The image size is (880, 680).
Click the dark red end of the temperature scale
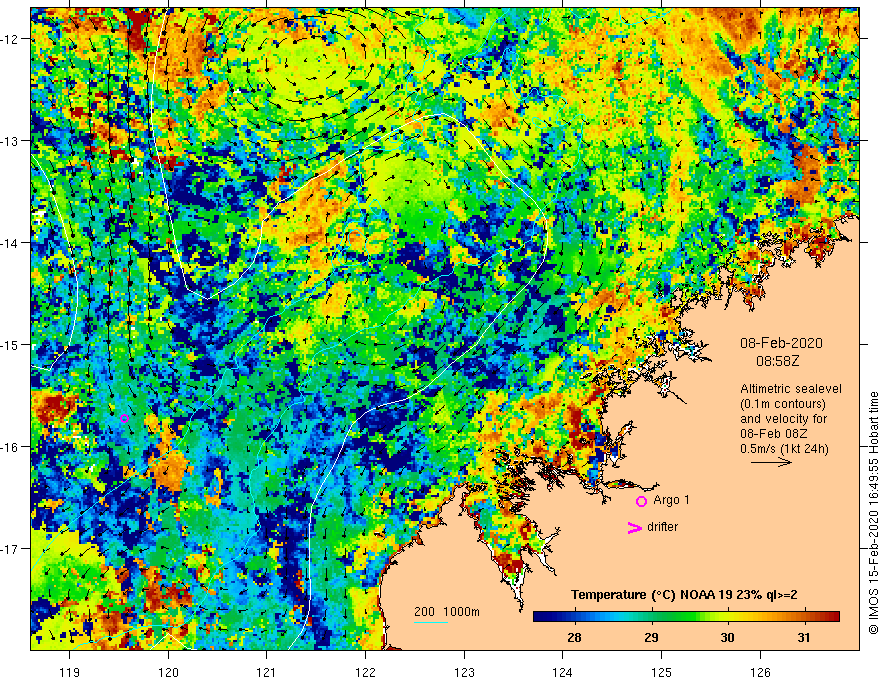click(x=834, y=617)
